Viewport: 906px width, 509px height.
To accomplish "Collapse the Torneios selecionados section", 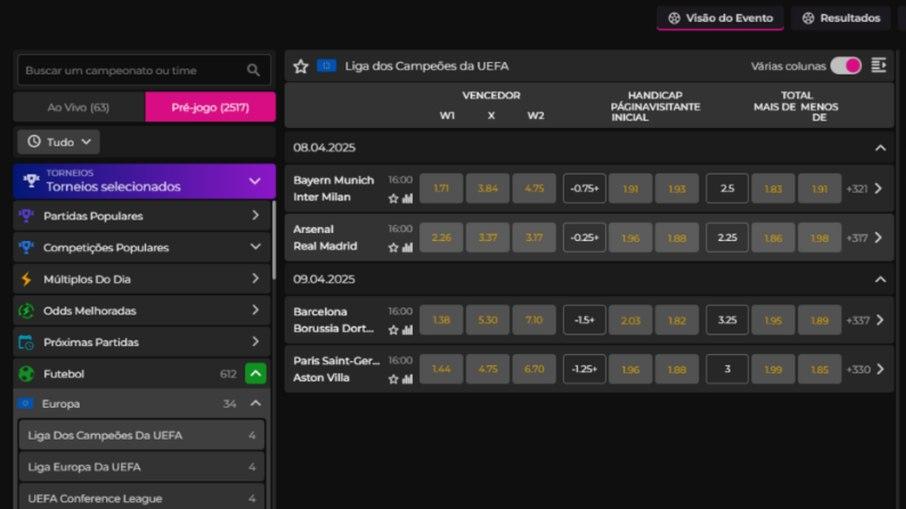I will 255,181.
